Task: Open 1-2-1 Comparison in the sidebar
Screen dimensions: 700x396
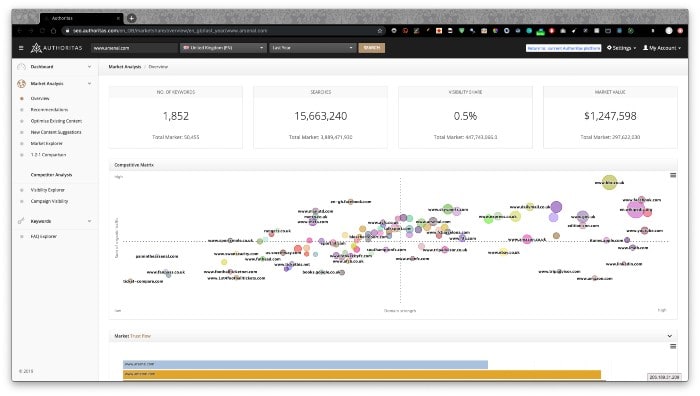Action: point(48,155)
